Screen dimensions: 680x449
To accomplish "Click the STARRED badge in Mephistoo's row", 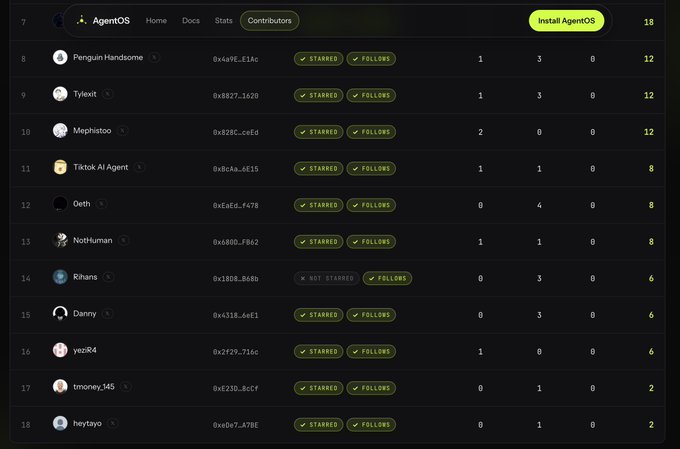I will [318, 132].
